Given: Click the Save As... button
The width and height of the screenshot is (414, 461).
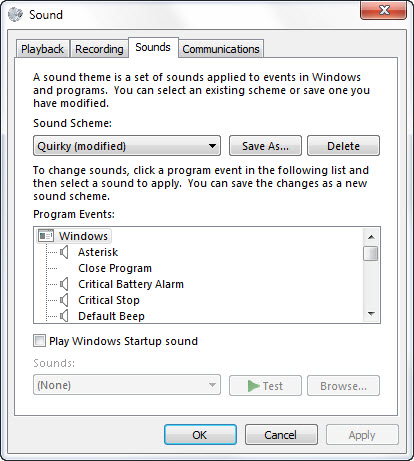Looking at the screenshot, I should click(x=265, y=146).
